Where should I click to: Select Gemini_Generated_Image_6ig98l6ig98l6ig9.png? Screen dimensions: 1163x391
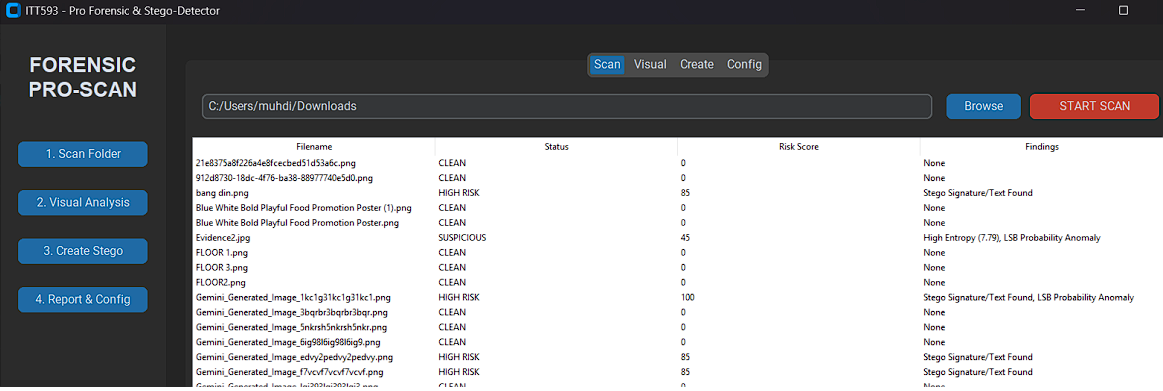(x=678, y=342)
